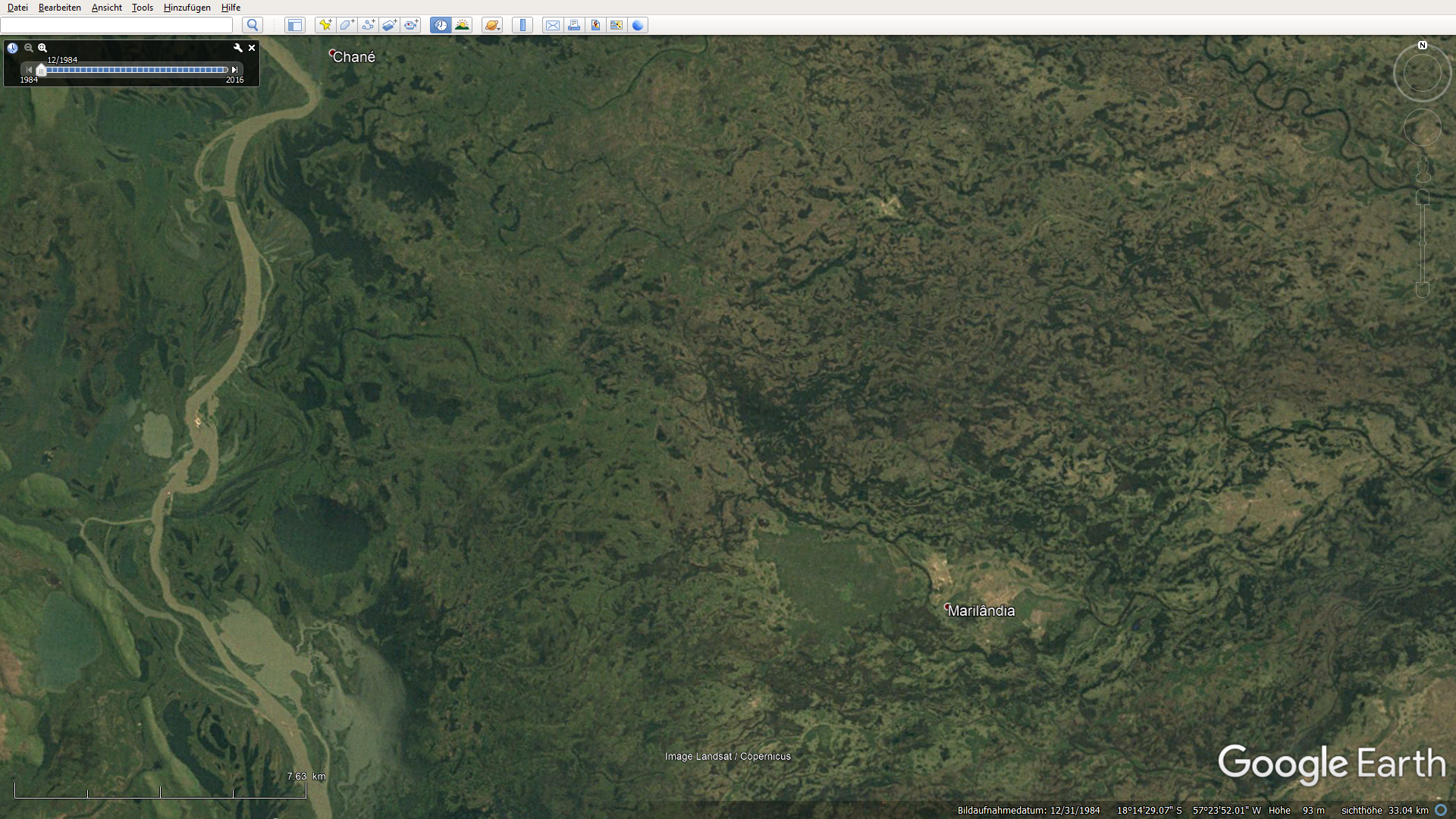Click into the search input field
Image resolution: width=1456 pixels, height=819 pixels.
tap(117, 25)
